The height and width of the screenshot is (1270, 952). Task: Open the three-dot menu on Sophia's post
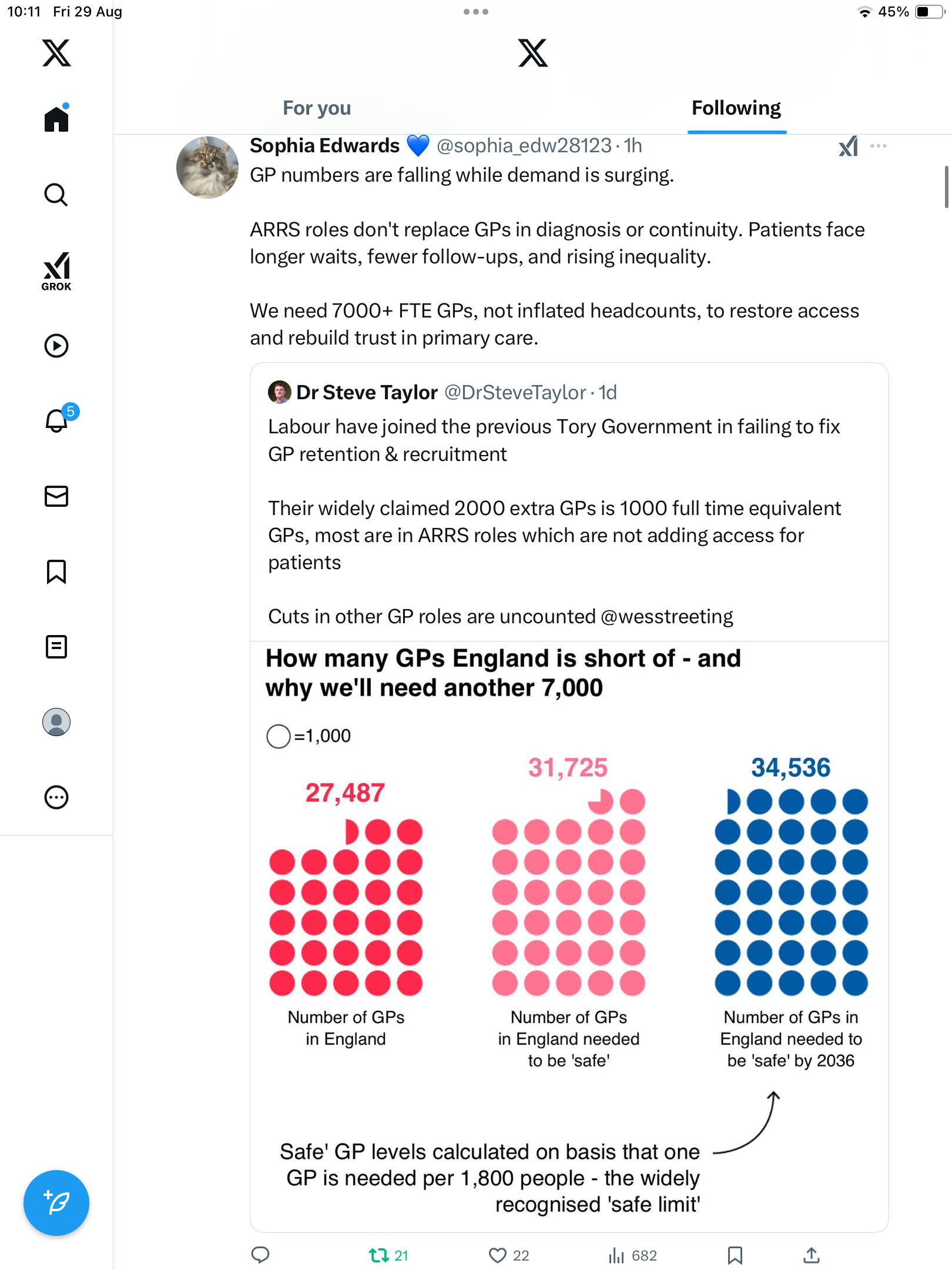878,146
